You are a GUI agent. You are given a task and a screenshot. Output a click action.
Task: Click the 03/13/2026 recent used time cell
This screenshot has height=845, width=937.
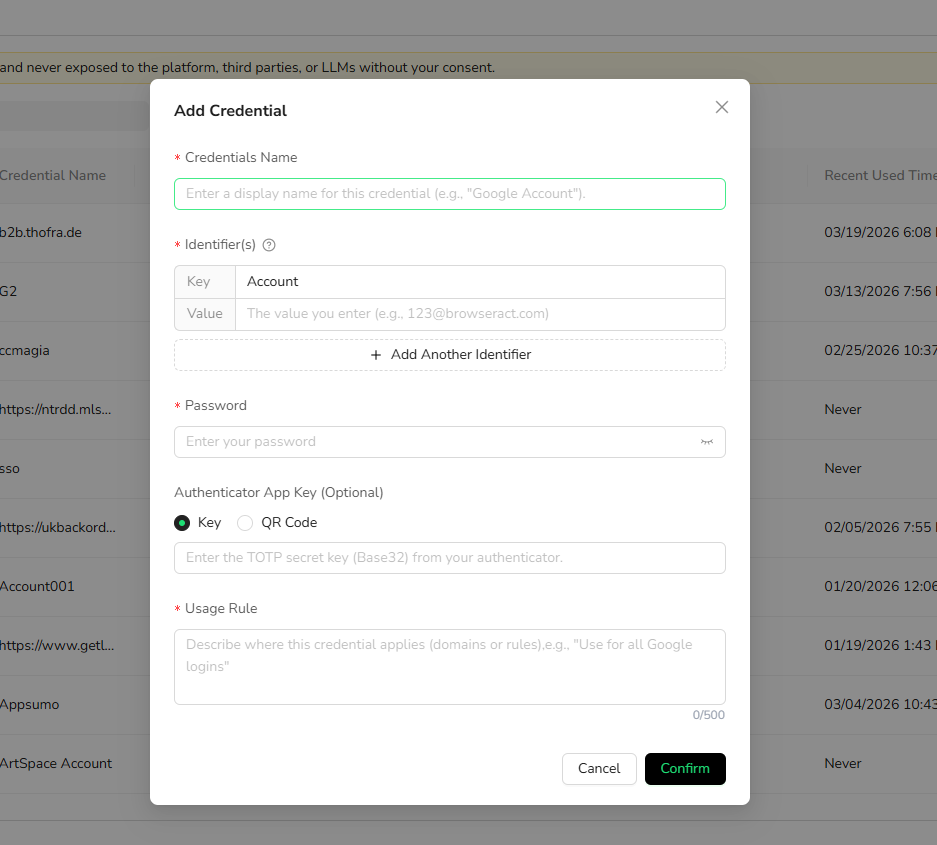tap(880, 292)
